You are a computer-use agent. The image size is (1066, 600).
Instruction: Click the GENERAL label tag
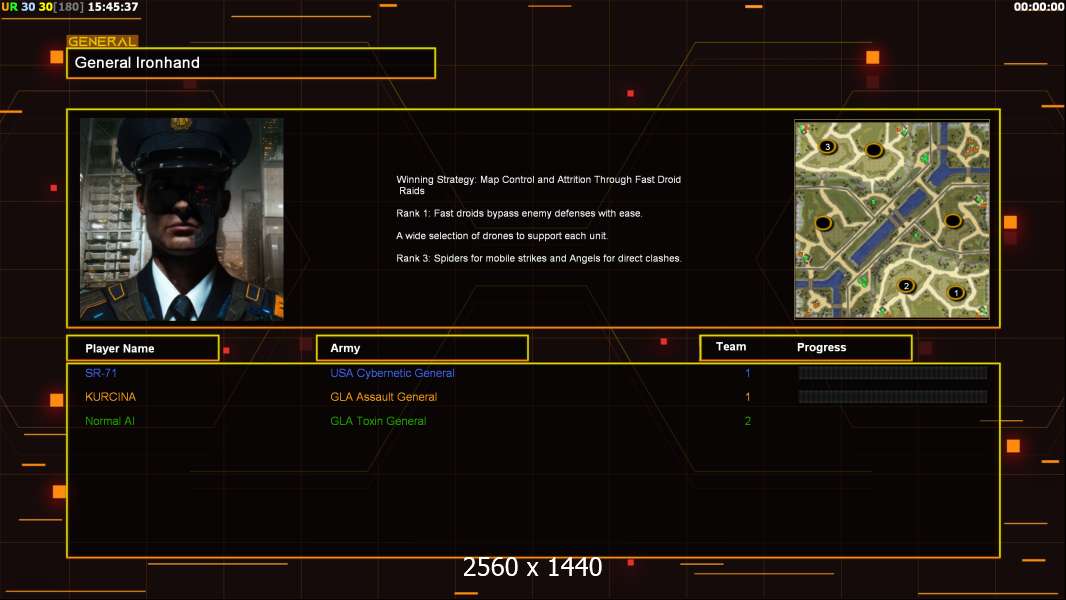pos(103,41)
